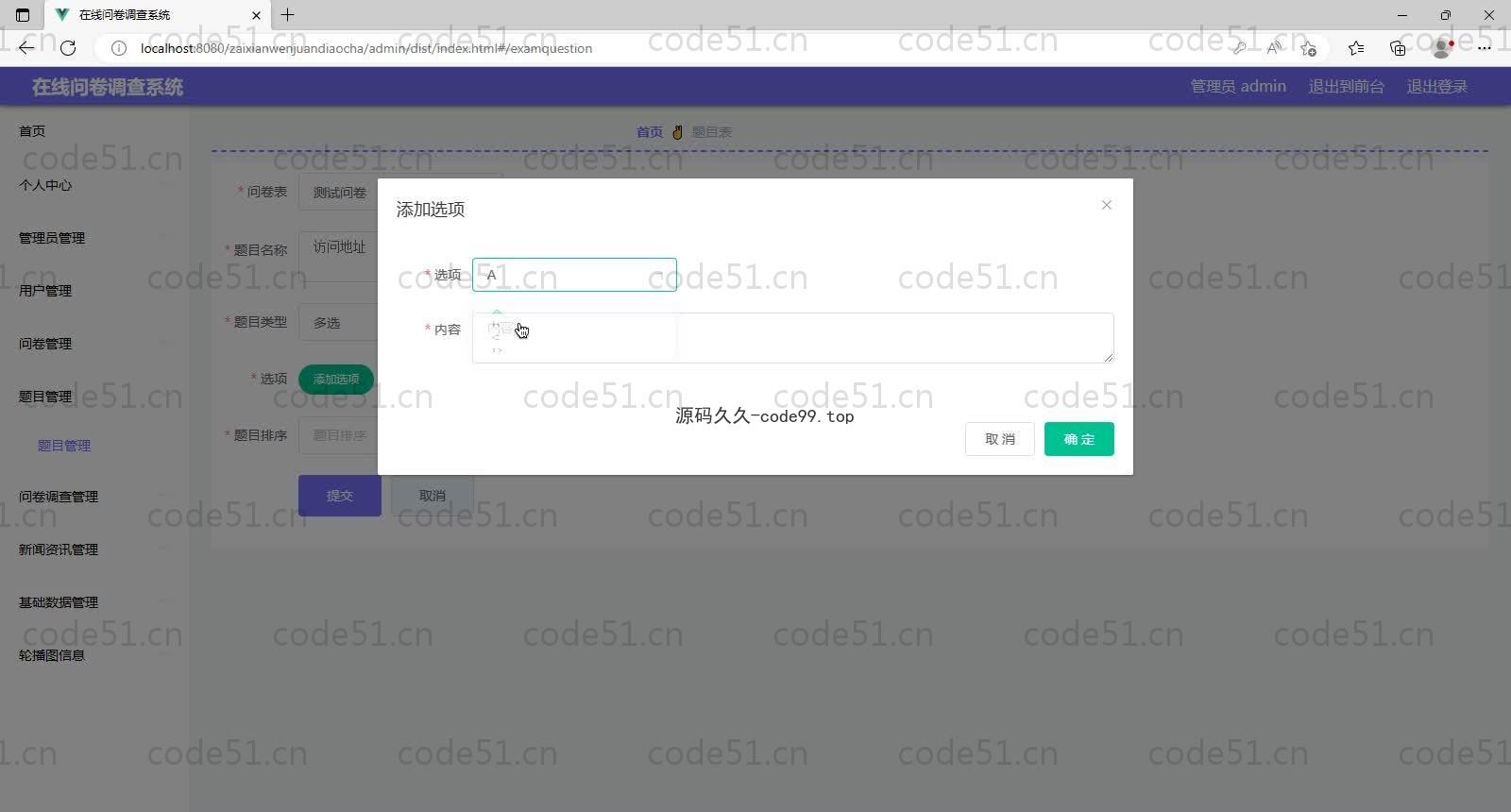This screenshot has width=1511, height=812.
Task: Open 用户管理 sidebar menu
Action: (x=45, y=291)
